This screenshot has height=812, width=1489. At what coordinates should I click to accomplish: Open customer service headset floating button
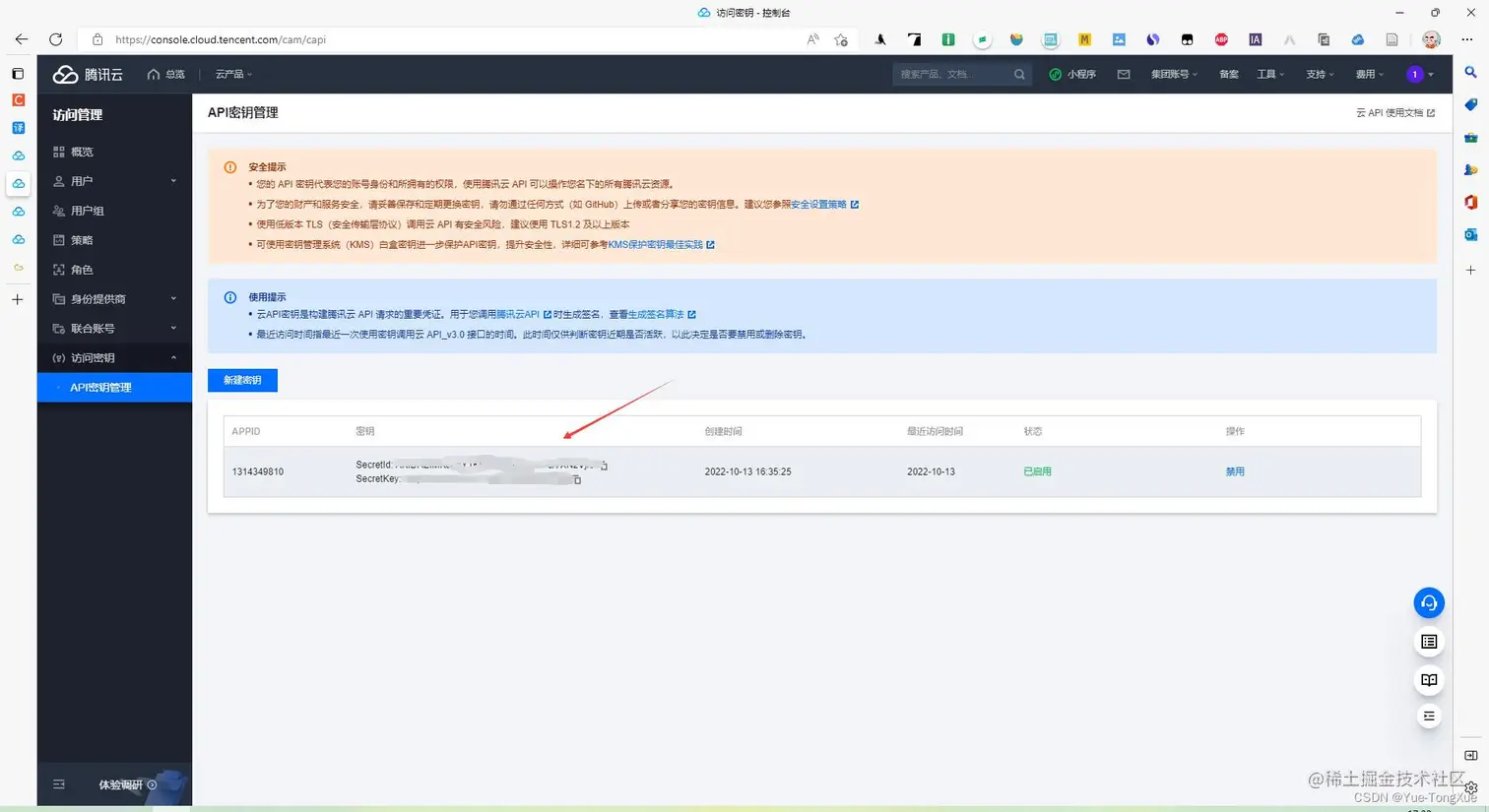click(x=1429, y=602)
